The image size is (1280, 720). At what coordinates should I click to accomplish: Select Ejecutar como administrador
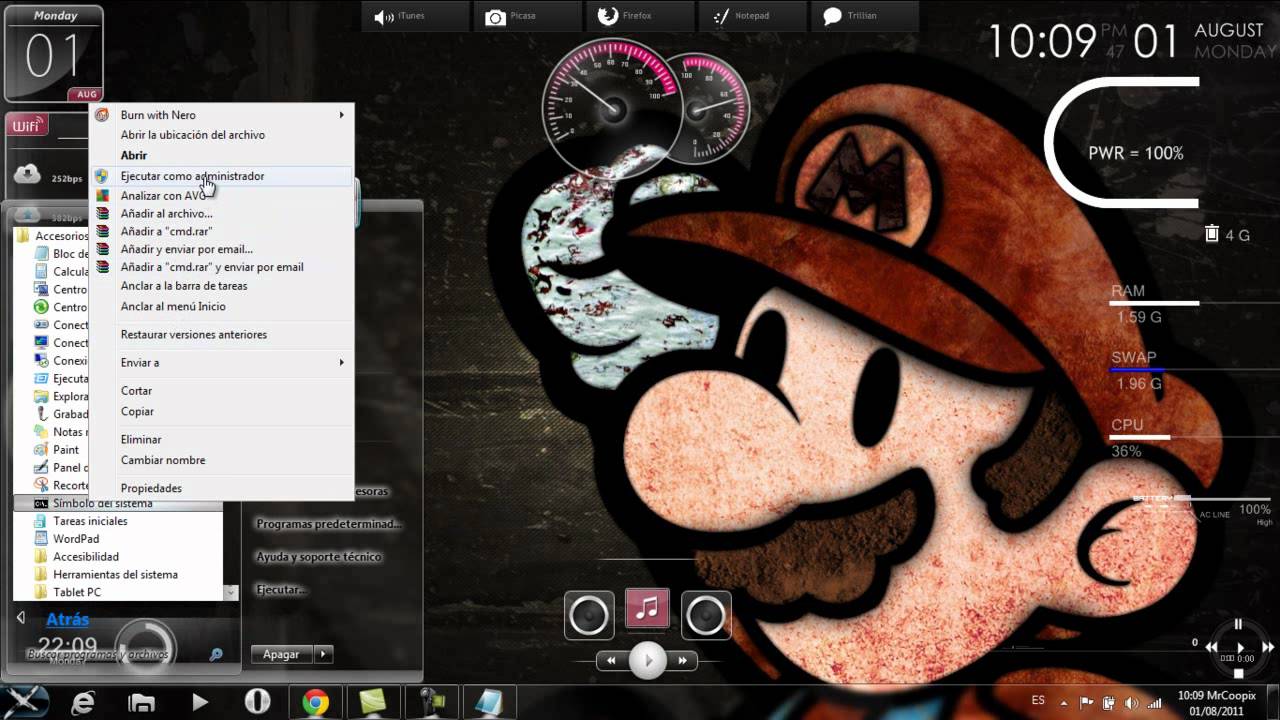pos(222,176)
